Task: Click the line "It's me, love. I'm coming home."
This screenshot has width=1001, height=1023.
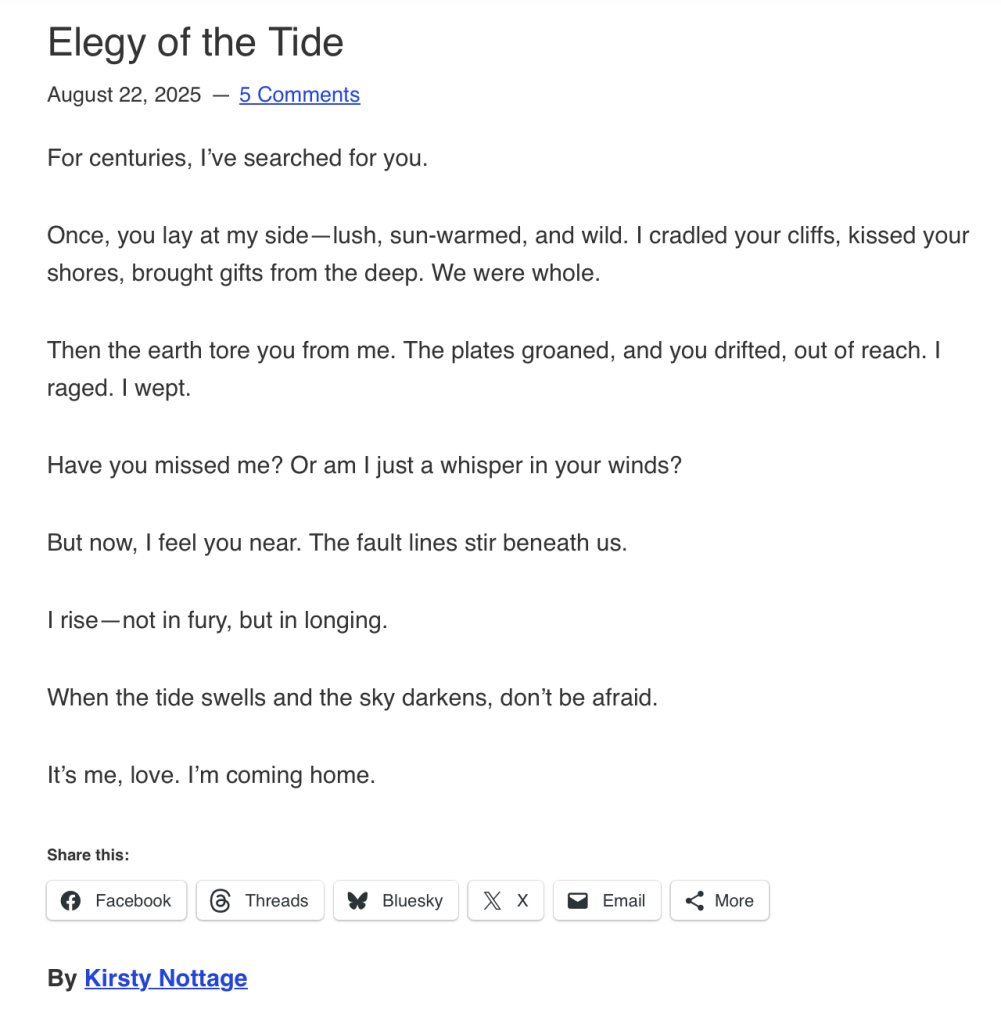Action: coord(211,775)
